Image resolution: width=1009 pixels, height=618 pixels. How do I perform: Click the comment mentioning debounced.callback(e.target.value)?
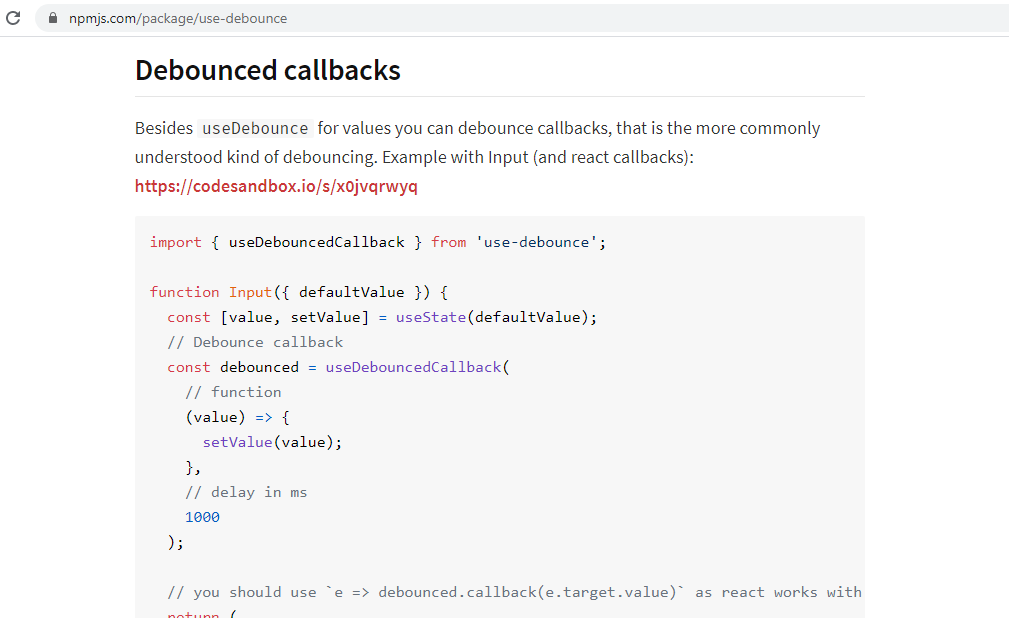(514, 592)
